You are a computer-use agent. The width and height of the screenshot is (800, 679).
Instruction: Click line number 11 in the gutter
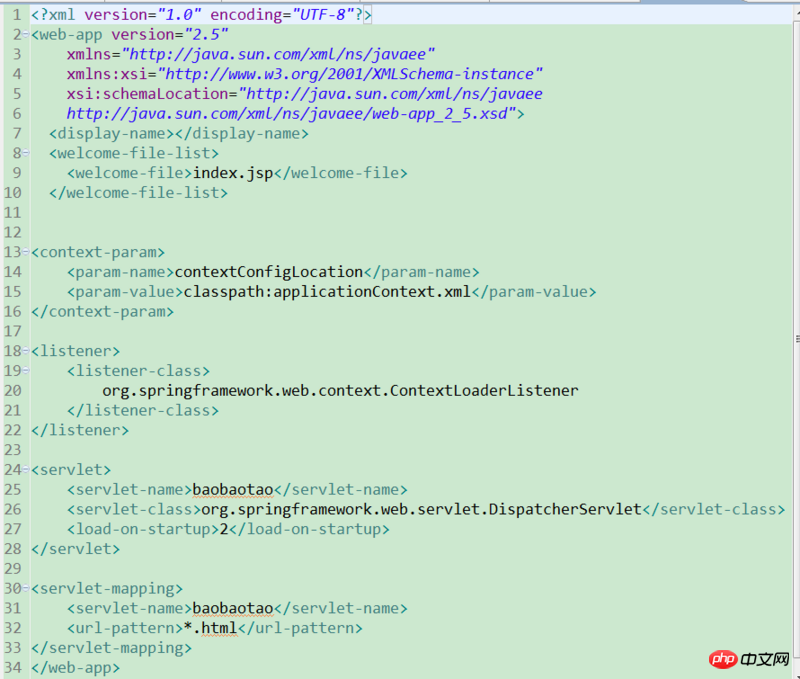point(13,213)
